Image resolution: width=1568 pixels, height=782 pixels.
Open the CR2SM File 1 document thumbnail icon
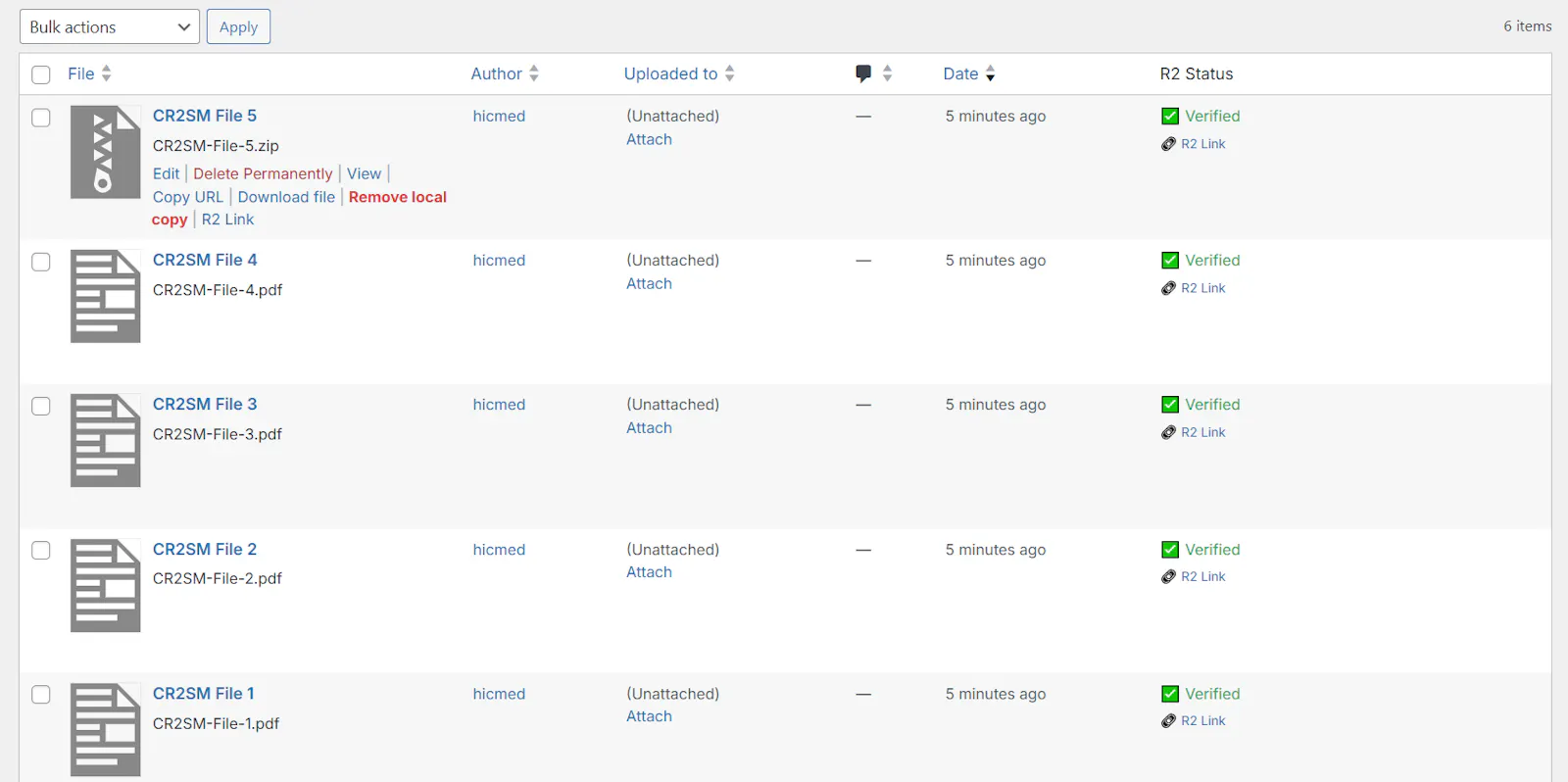coord(105,729)
